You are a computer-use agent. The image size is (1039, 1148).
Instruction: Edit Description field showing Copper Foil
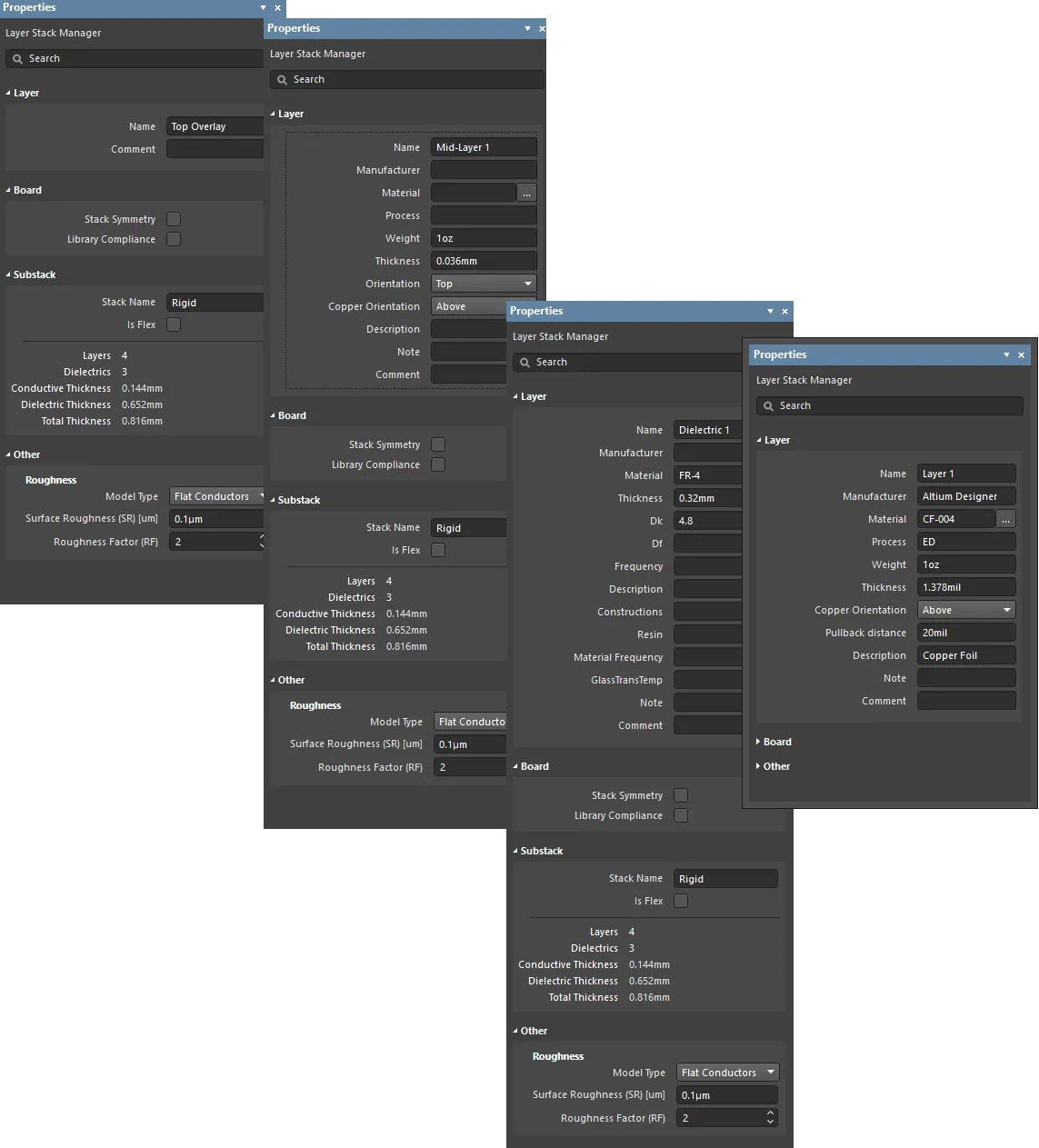pos(966,655)
